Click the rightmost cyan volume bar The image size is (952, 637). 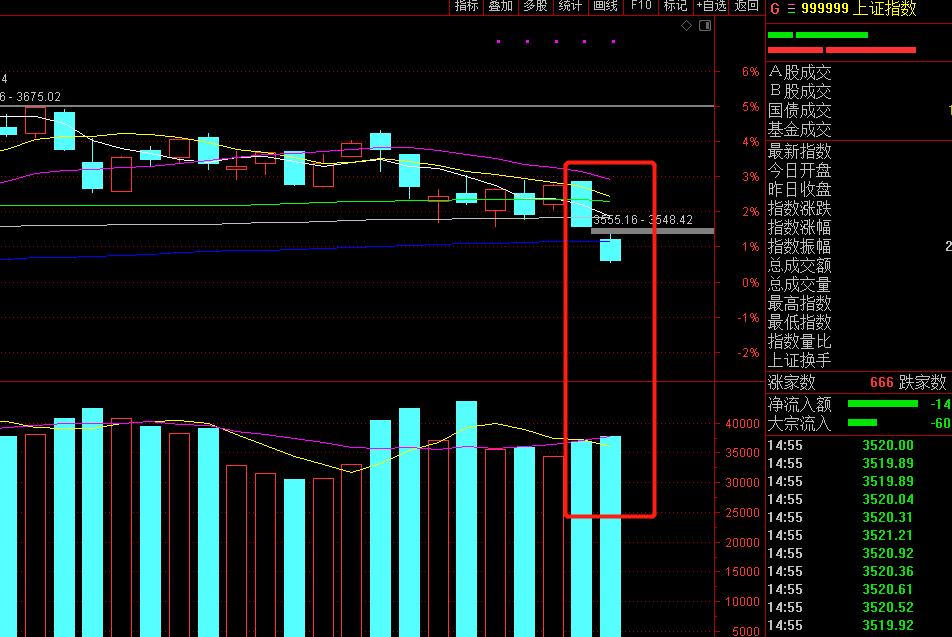(x=610, y=535)
